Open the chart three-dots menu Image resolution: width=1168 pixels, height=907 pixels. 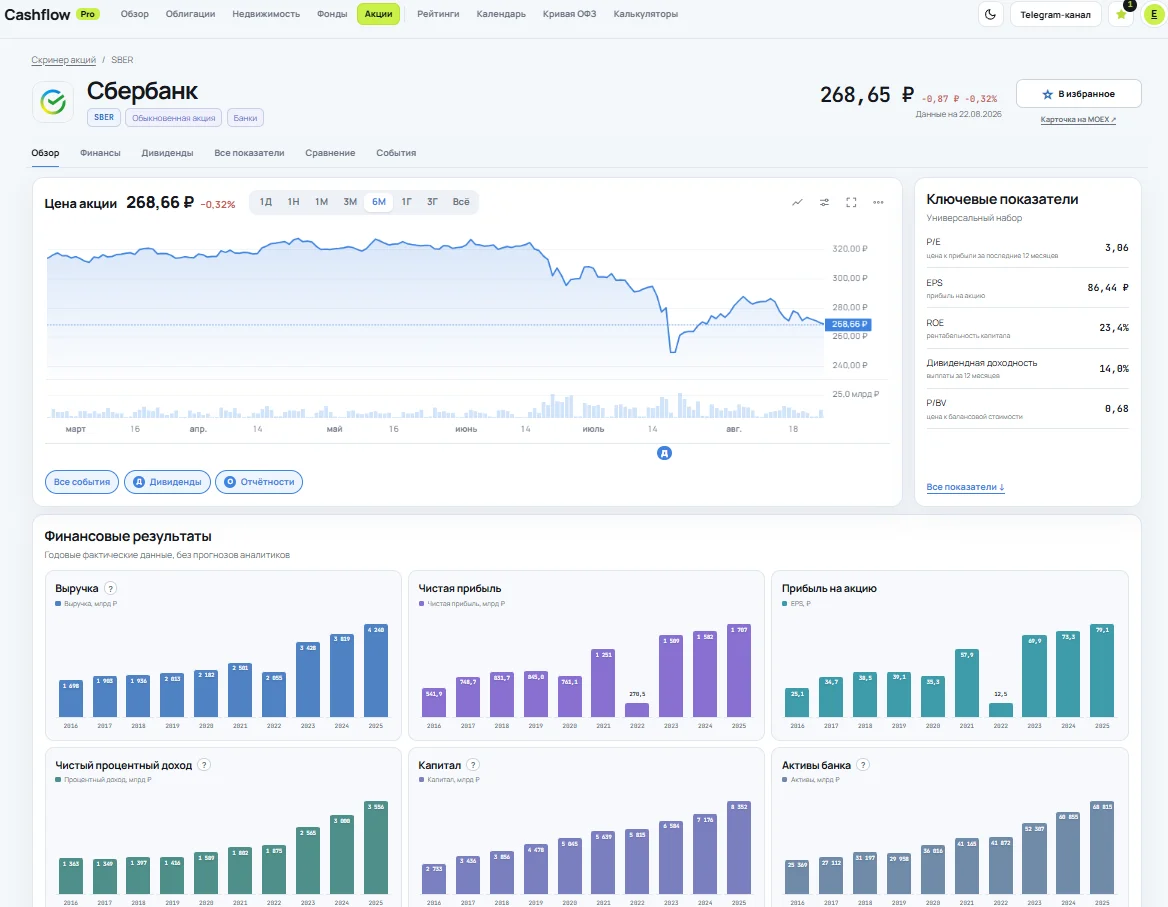coord(878,202)
